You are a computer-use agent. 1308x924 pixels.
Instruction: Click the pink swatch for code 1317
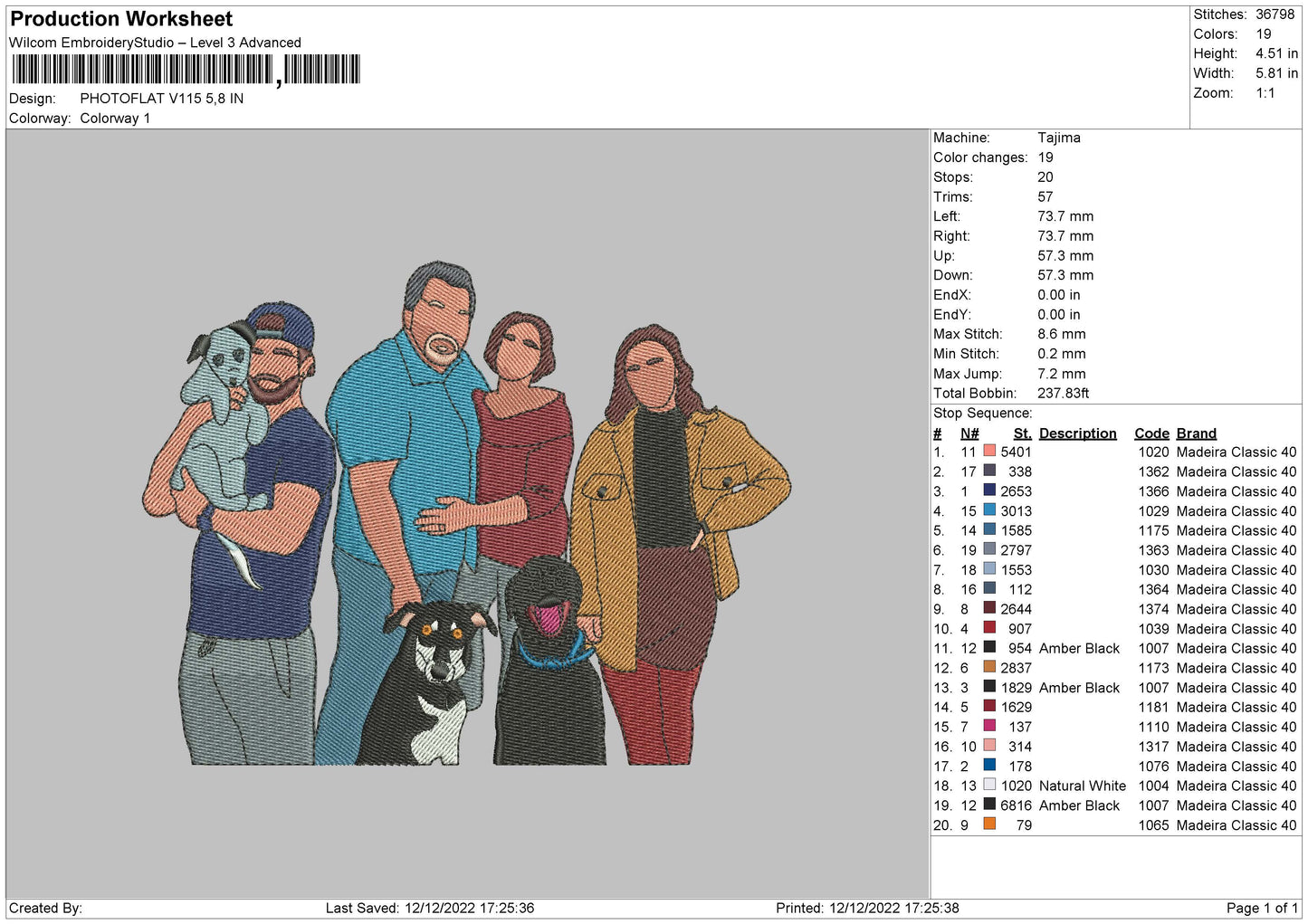coord(989,746)
